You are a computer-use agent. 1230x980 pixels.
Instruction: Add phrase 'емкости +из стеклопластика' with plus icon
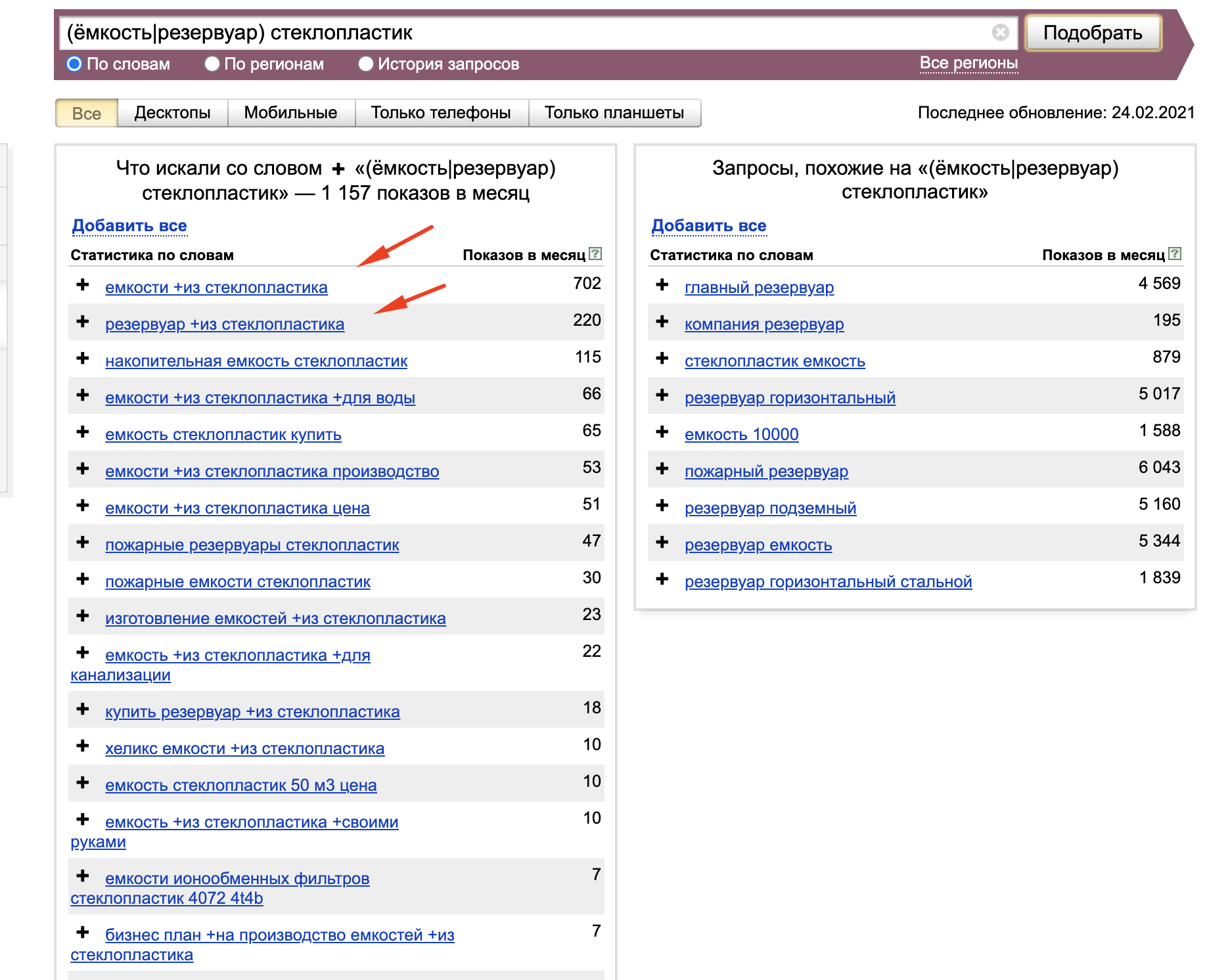tap(83, 285)
